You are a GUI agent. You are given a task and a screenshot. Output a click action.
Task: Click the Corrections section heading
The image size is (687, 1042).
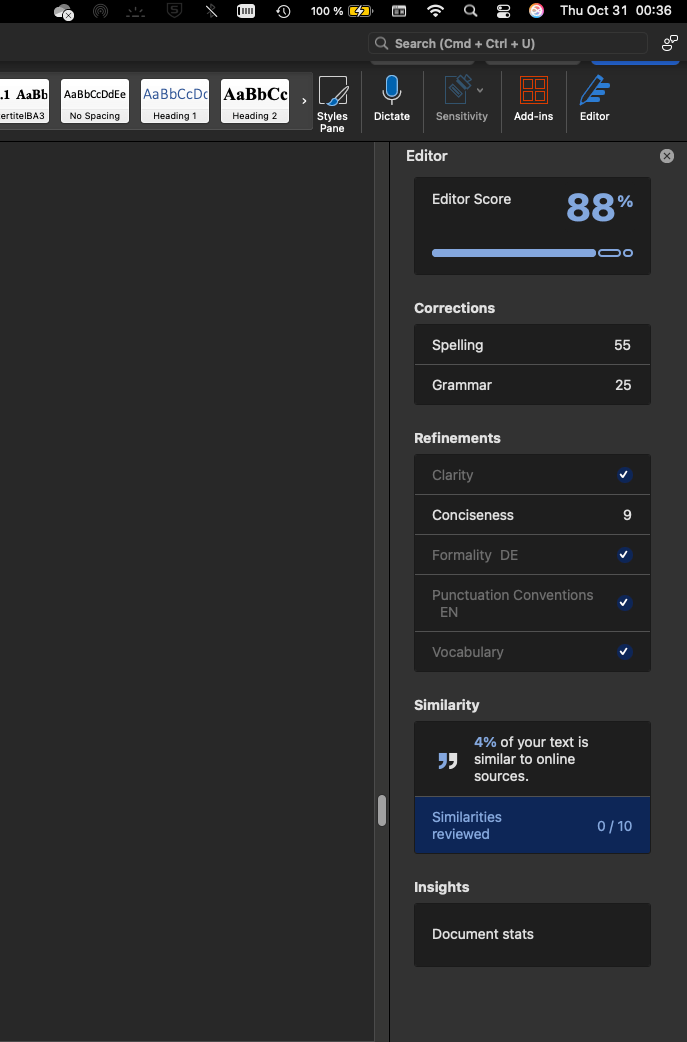click(x=454, y=308)
